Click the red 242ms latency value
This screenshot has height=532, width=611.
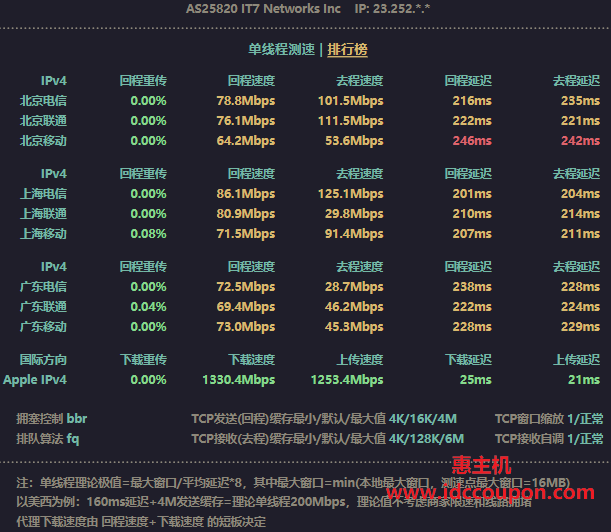[x=580, y=141]
